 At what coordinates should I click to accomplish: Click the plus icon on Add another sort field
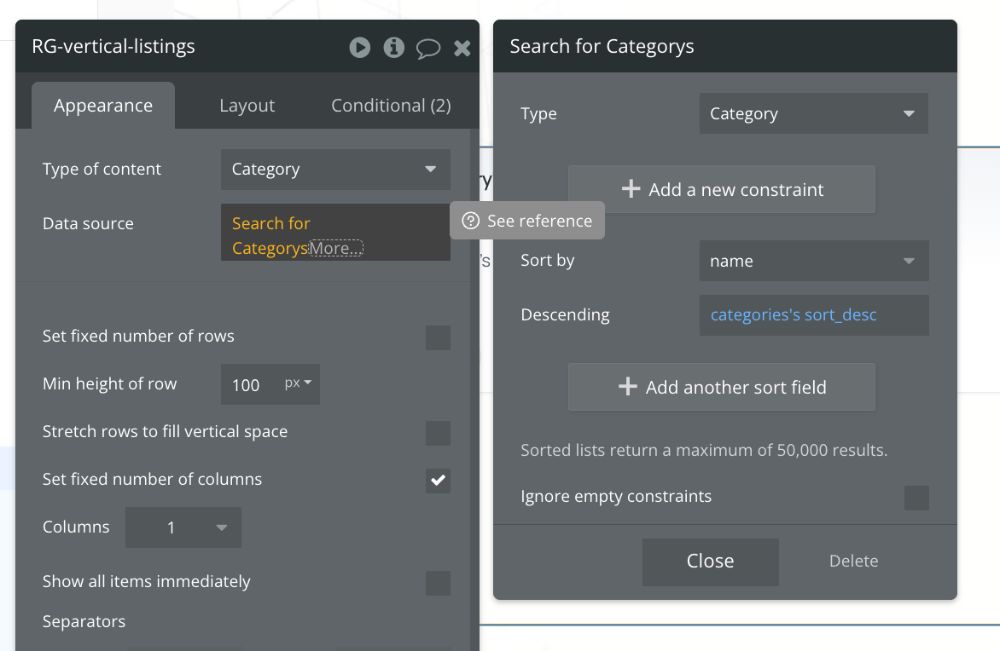pos(628,386)
